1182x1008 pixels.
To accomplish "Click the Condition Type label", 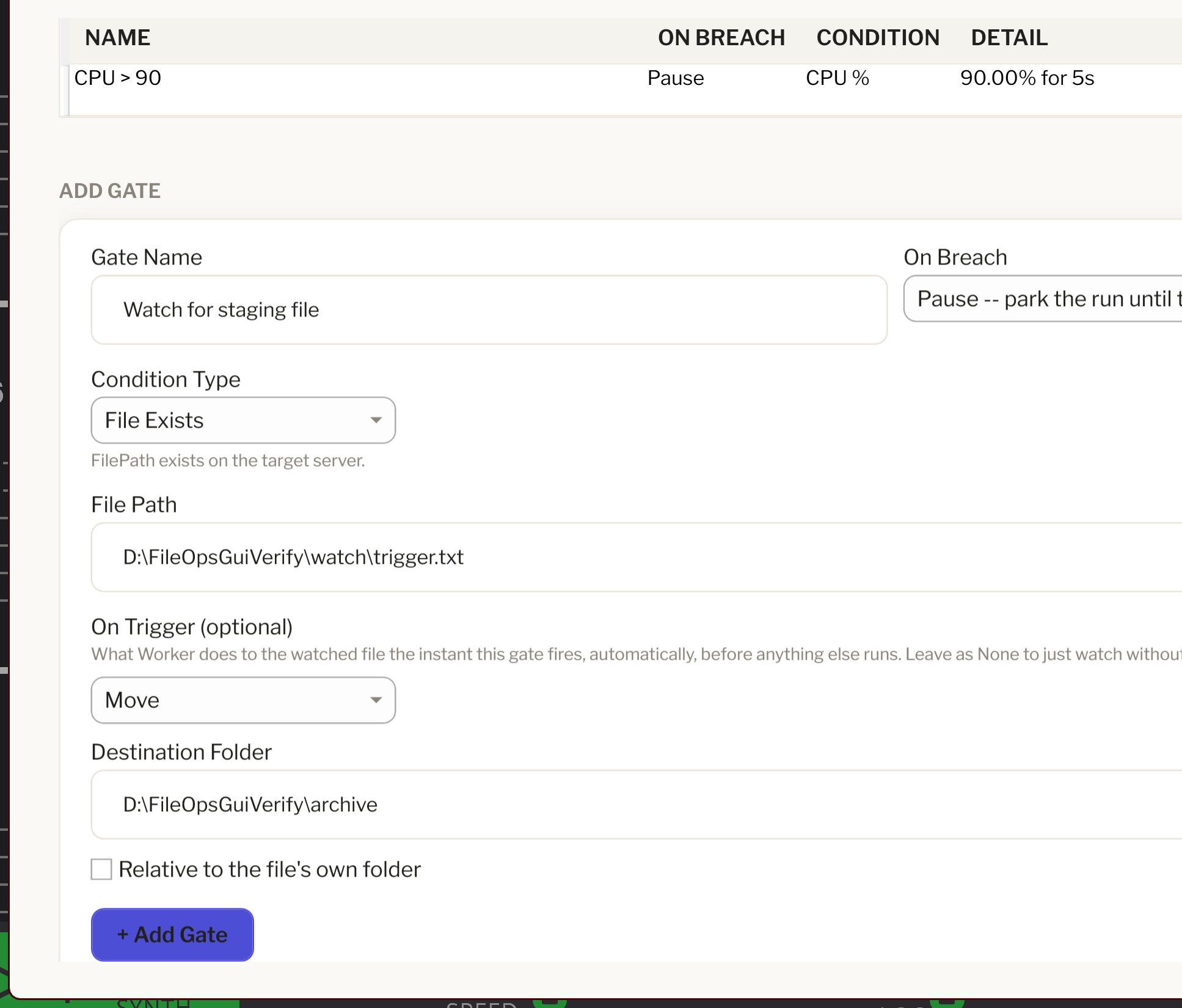I will coord(166,379).
